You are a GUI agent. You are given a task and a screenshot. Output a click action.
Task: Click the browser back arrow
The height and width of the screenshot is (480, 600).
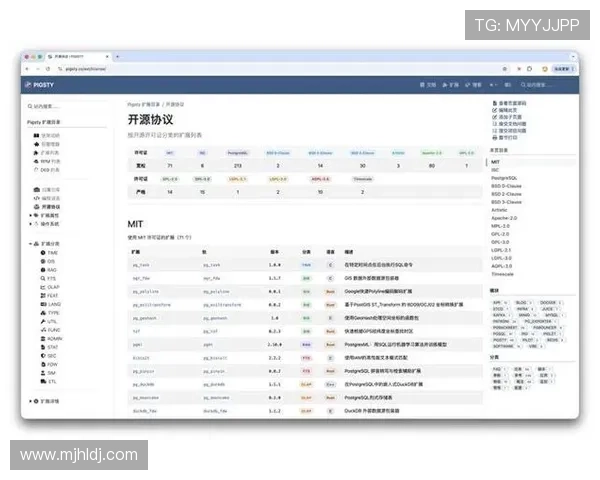(27, 69)
